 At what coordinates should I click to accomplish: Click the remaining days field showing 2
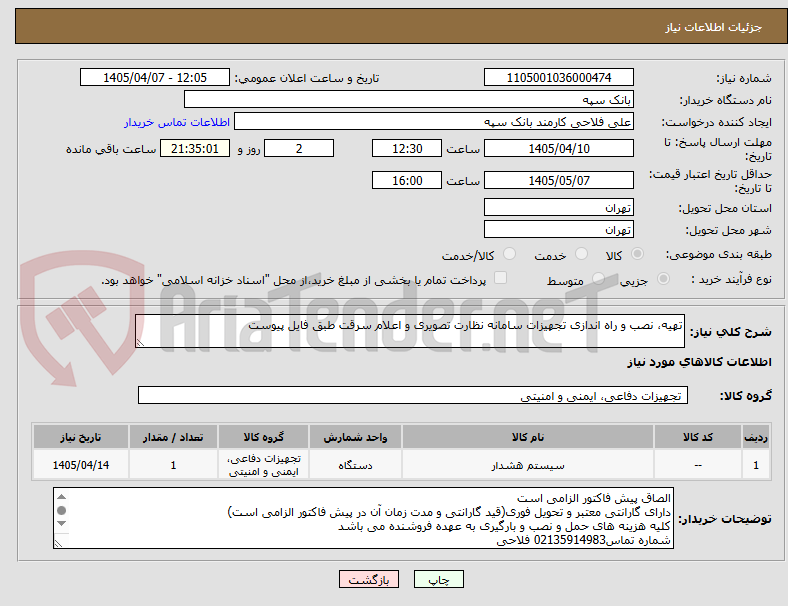click(299, 149)
